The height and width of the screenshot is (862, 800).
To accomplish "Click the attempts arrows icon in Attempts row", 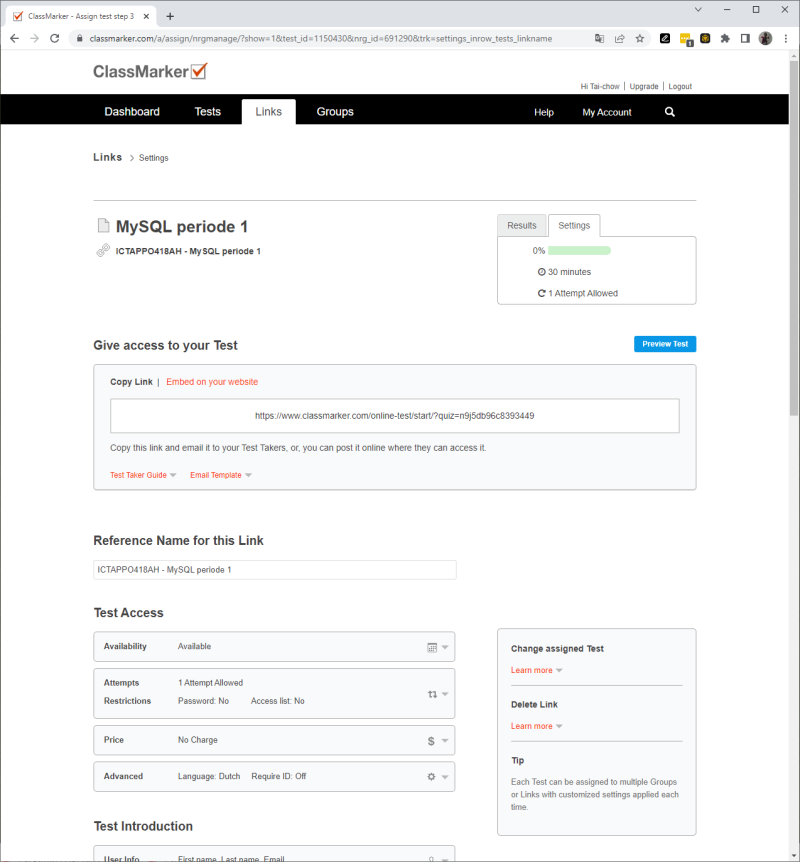I will click(x=432, y=694).
